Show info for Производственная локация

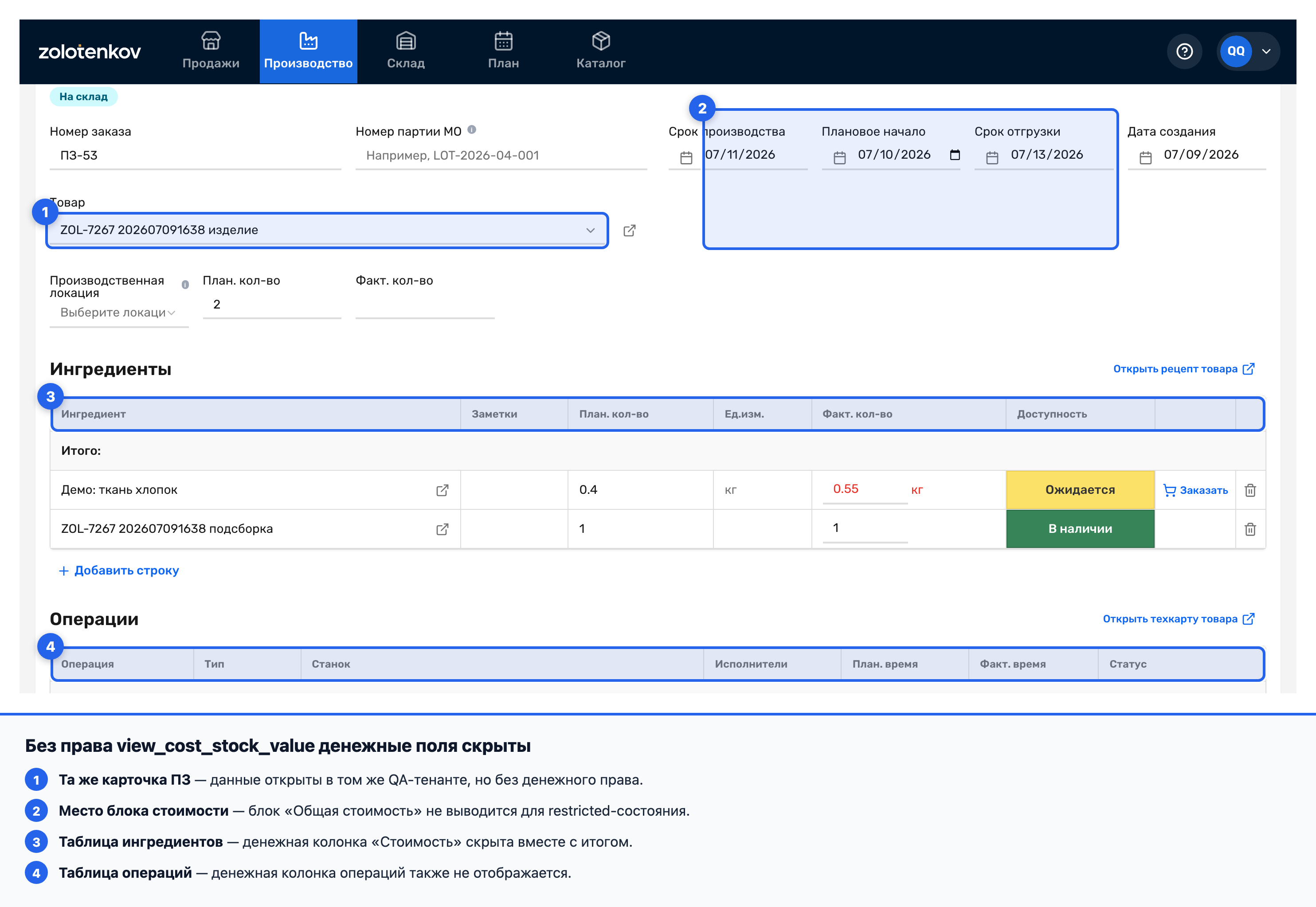tap(185, 285)
